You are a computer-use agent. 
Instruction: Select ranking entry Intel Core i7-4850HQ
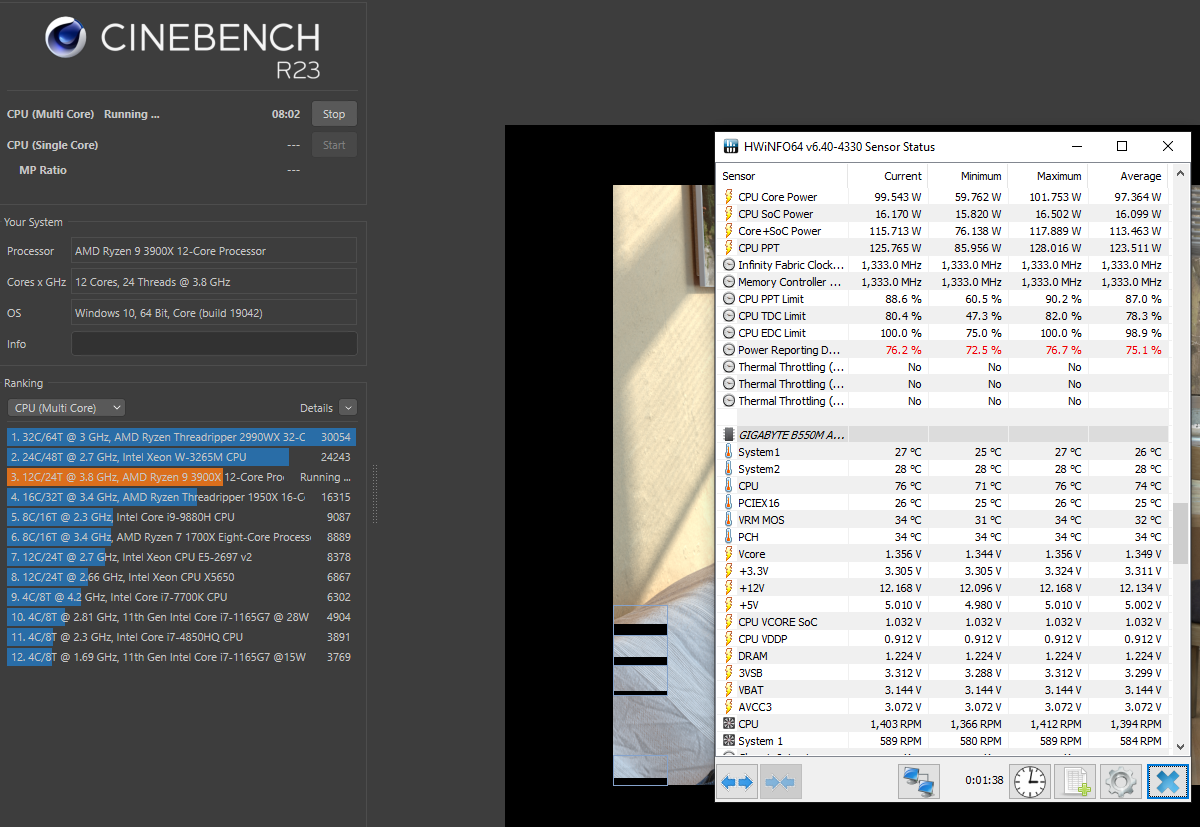click(x=181, y=637)
